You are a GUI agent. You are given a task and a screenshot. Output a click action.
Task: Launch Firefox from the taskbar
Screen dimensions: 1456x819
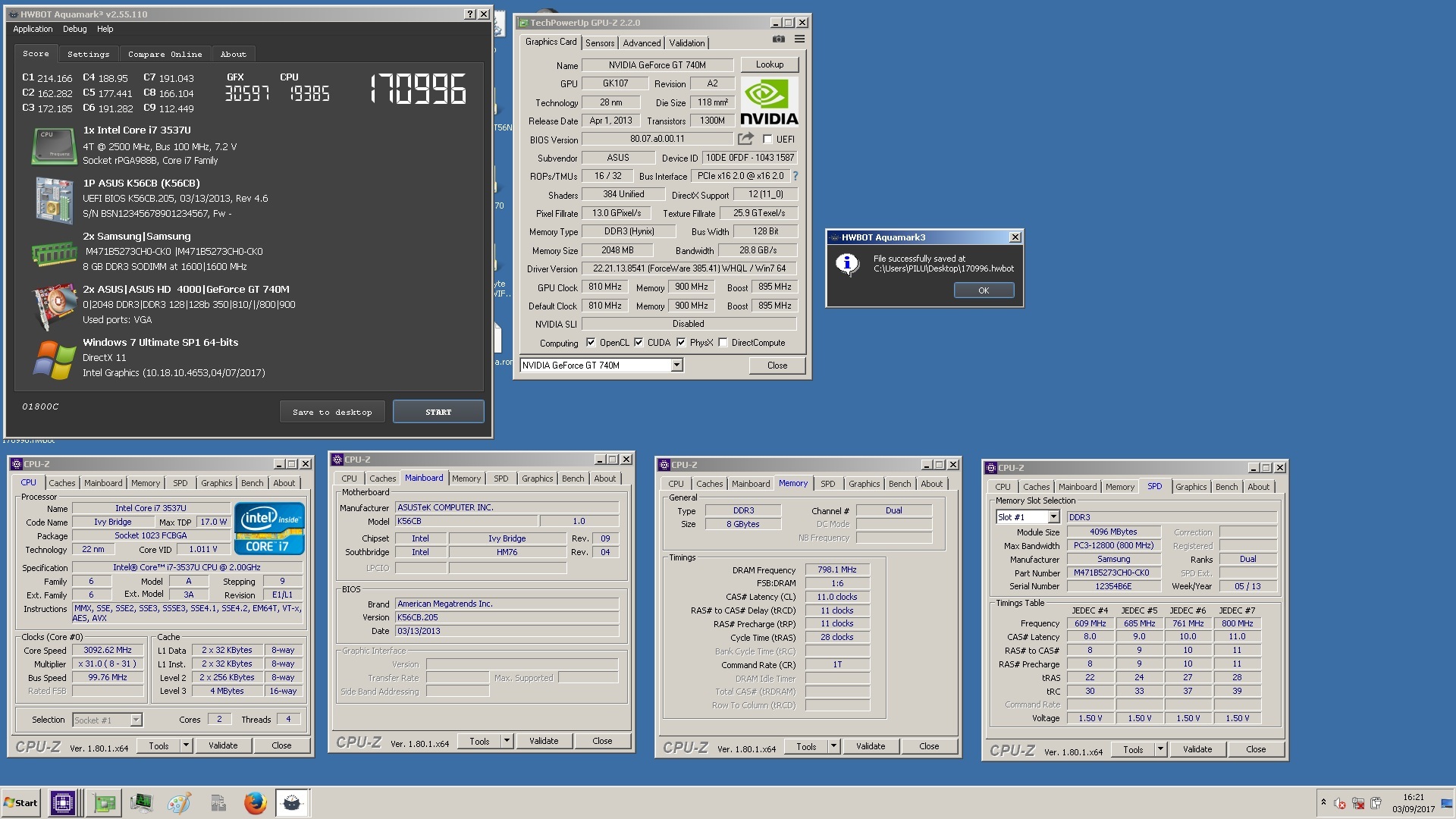point(256,803)
